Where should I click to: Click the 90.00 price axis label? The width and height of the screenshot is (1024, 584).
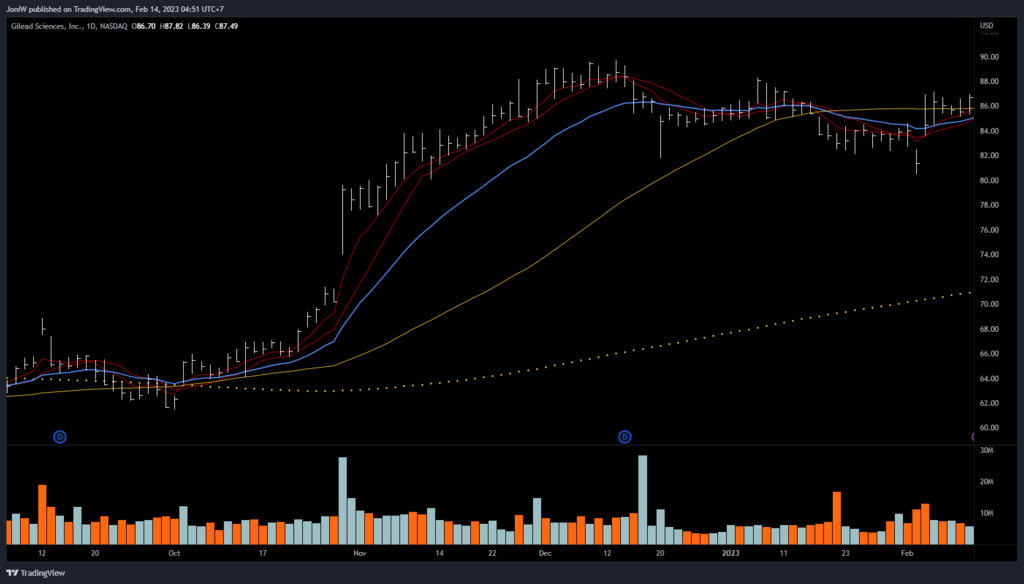[989, 56]
